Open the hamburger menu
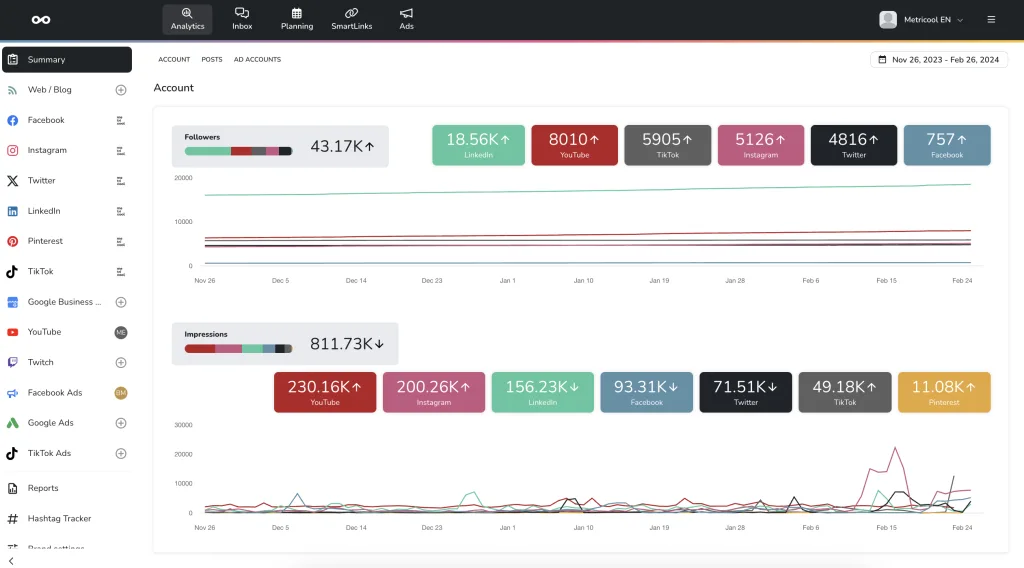The height and width of the screenshot is (568, 1024). pyautogui.click(x=991, y=20)
